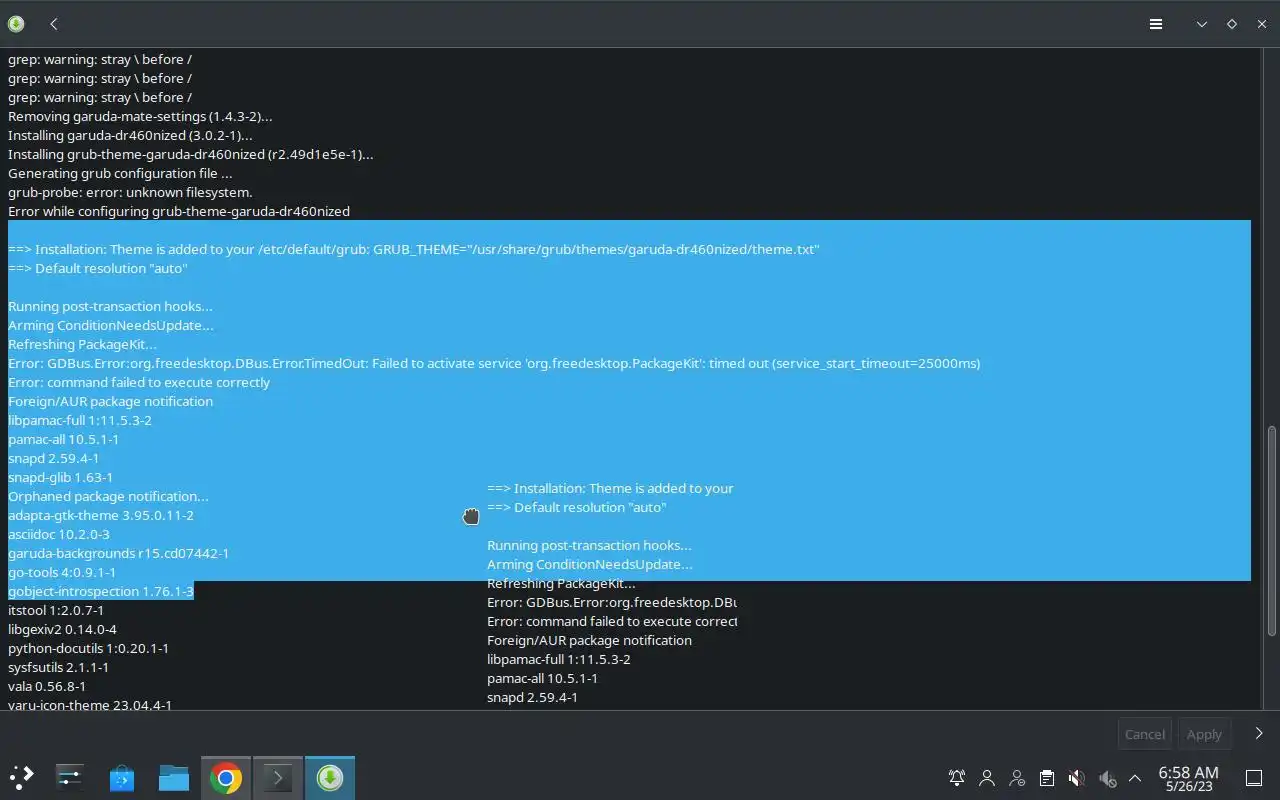Click the highlighted 'Refreshing PackageKit...' line in the selection
This screenshot has height=800, width=1280.
(x=82, y=344)
